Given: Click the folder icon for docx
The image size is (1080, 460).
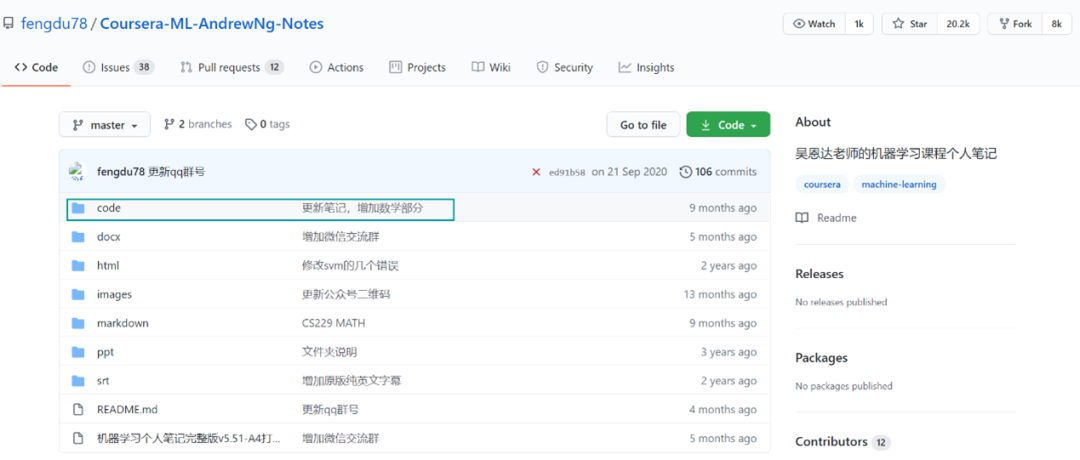Looking at the screenshot, I should pos(78,237).
